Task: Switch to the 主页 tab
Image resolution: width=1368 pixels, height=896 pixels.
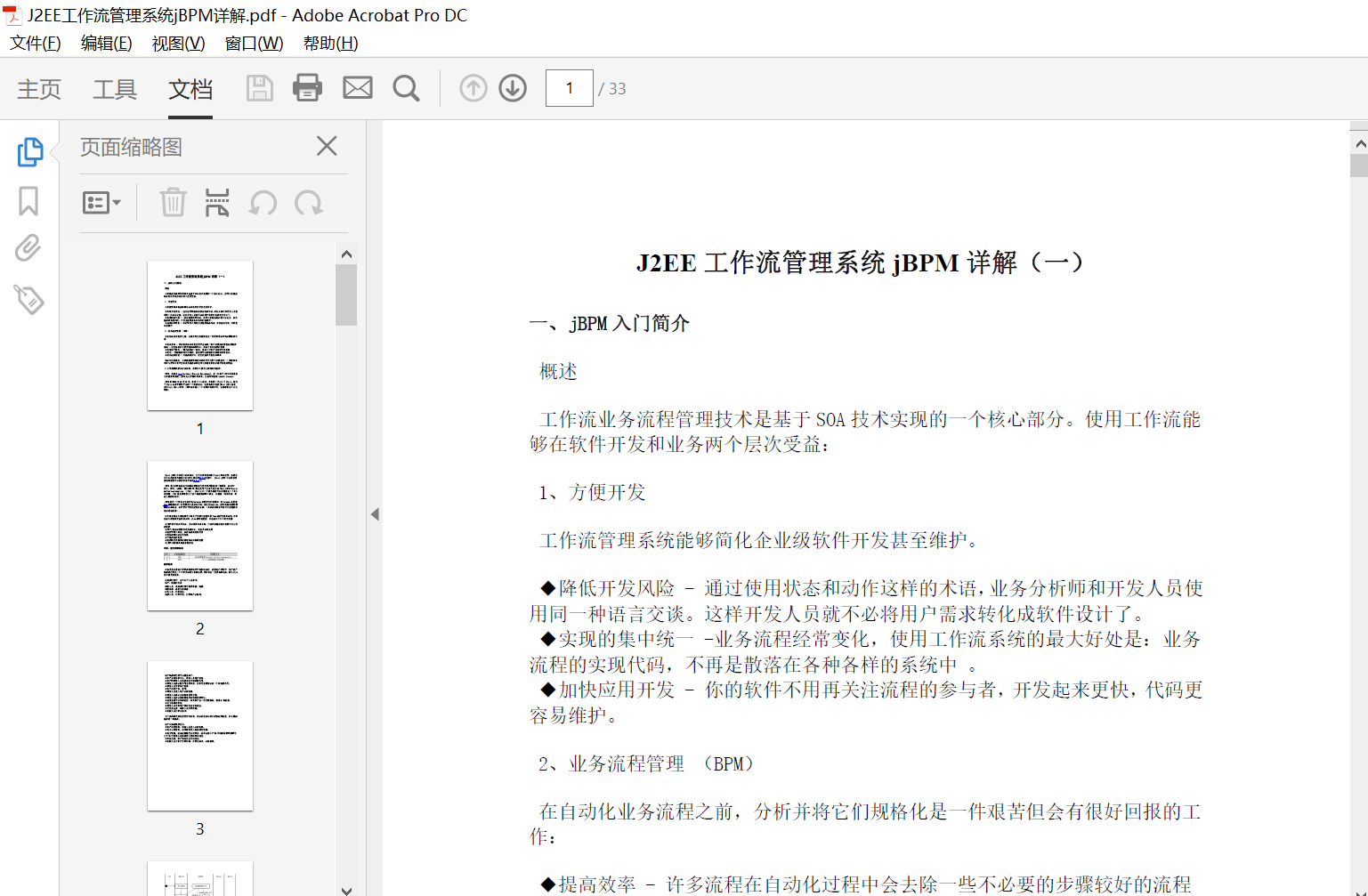Action: point(39,89)
